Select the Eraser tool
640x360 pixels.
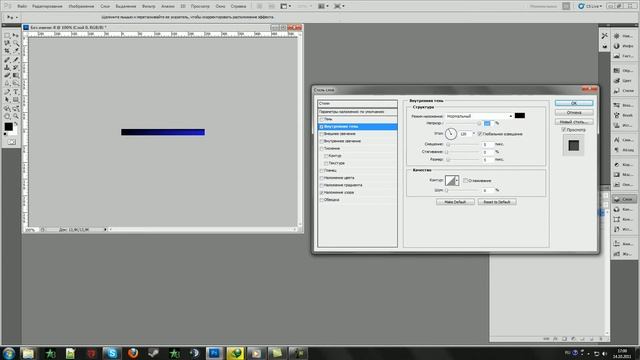point(7,75)
